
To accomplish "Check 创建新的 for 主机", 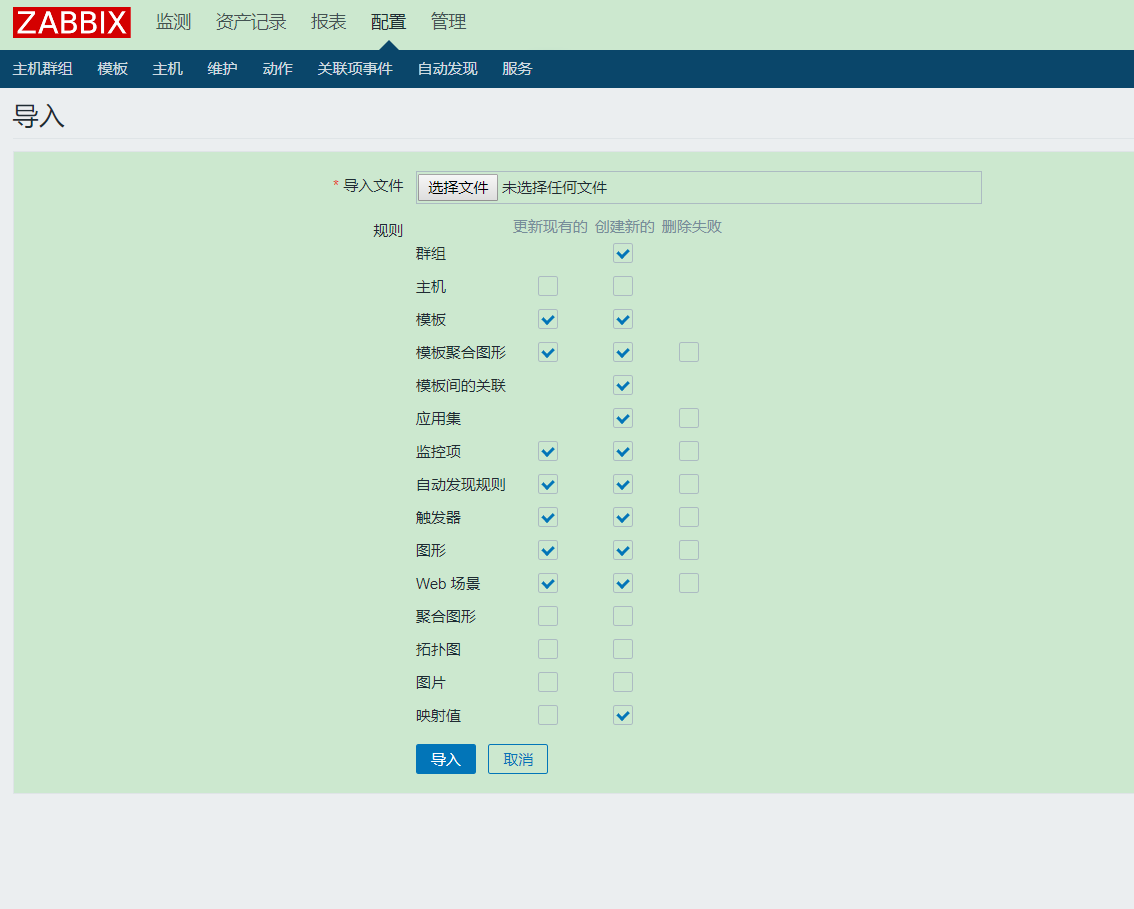I will click(623, 286).
